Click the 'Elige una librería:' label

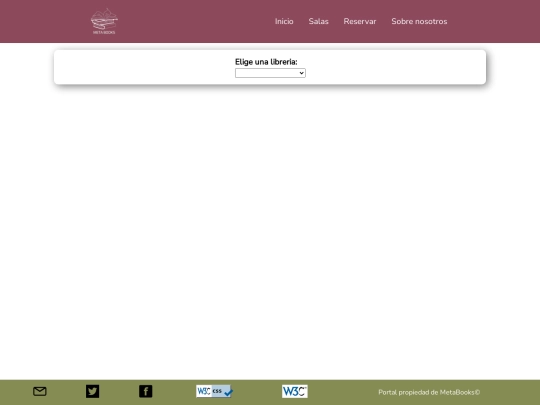(x=266, y=62)
